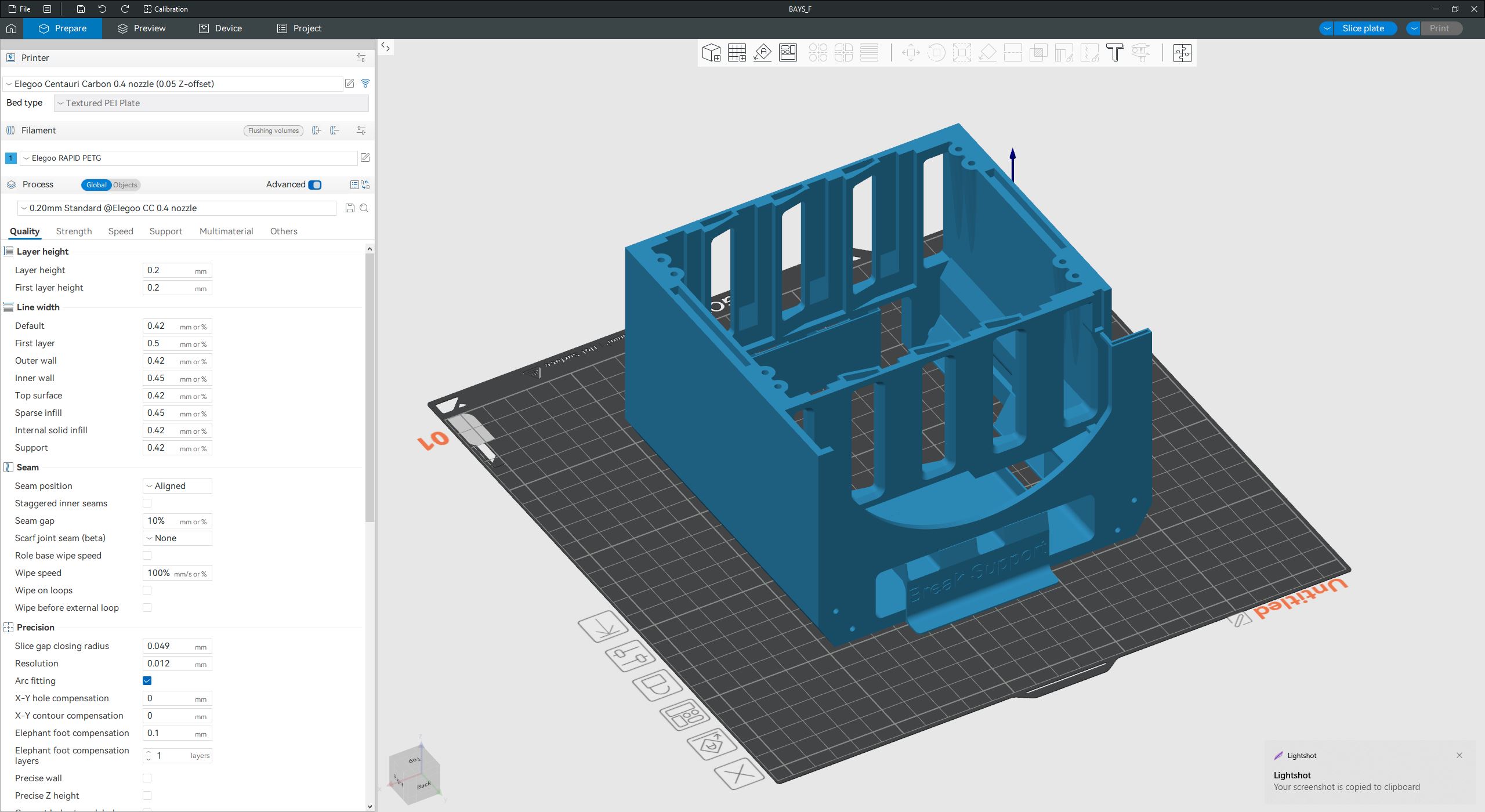Screen dimensions: 1485x812
Task: Click the filament 1 color swatch
Action: tap(10, 158)
